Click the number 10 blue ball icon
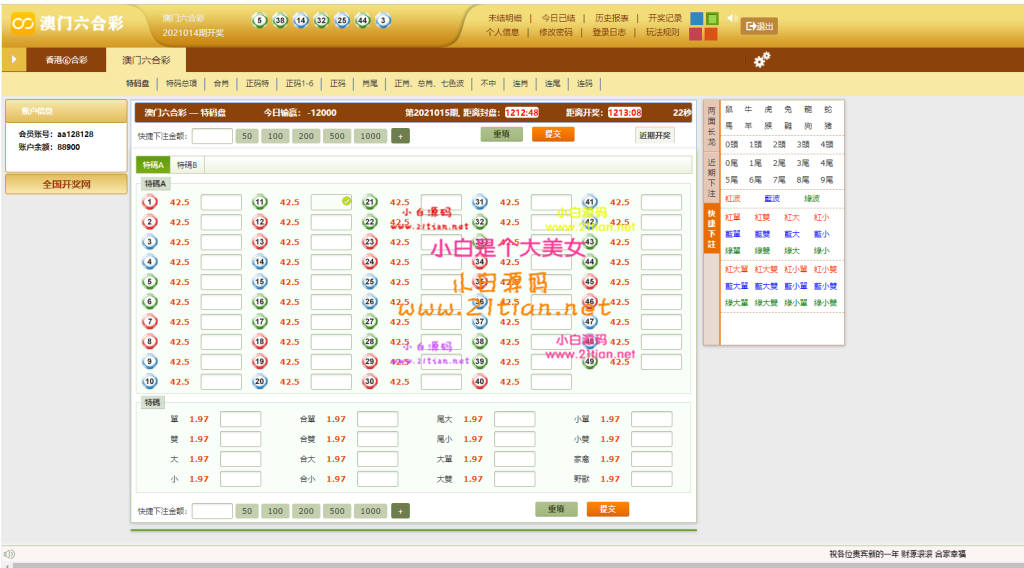The width and height of the screenshot is (1024, 568). (x=150, y=381)
